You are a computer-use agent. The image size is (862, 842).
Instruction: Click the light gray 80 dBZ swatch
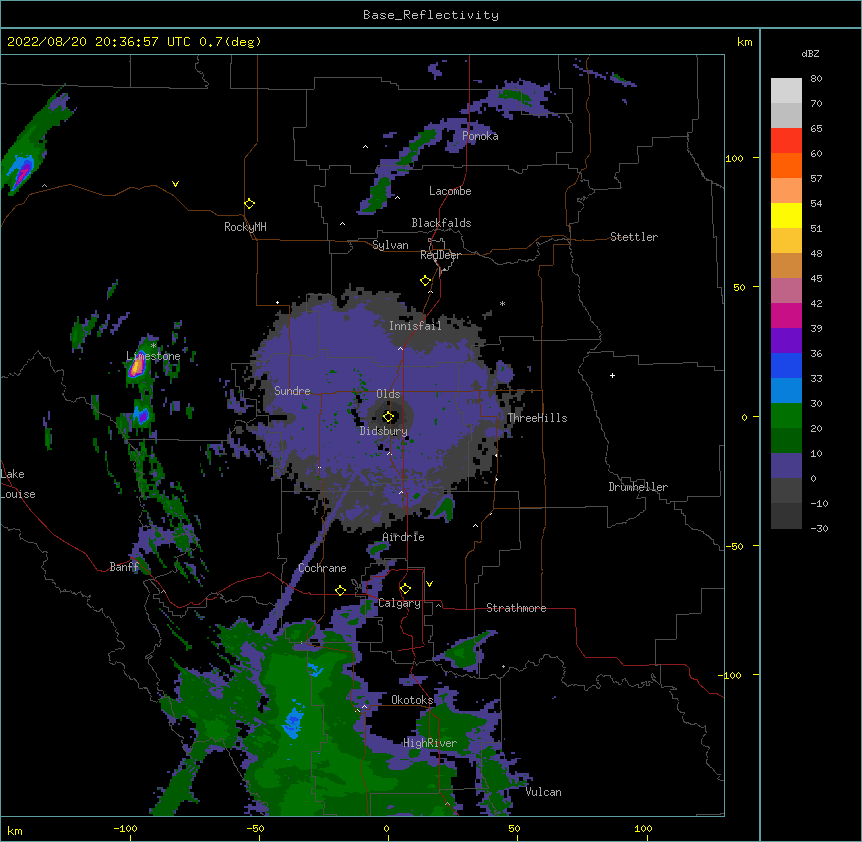click(x=786, y=90)
